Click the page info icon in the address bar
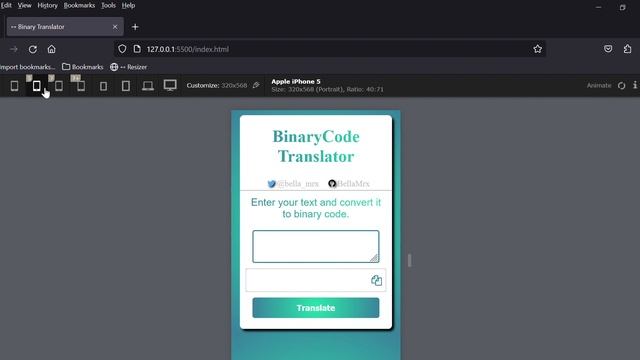640x360 pixels. point(137,49)
